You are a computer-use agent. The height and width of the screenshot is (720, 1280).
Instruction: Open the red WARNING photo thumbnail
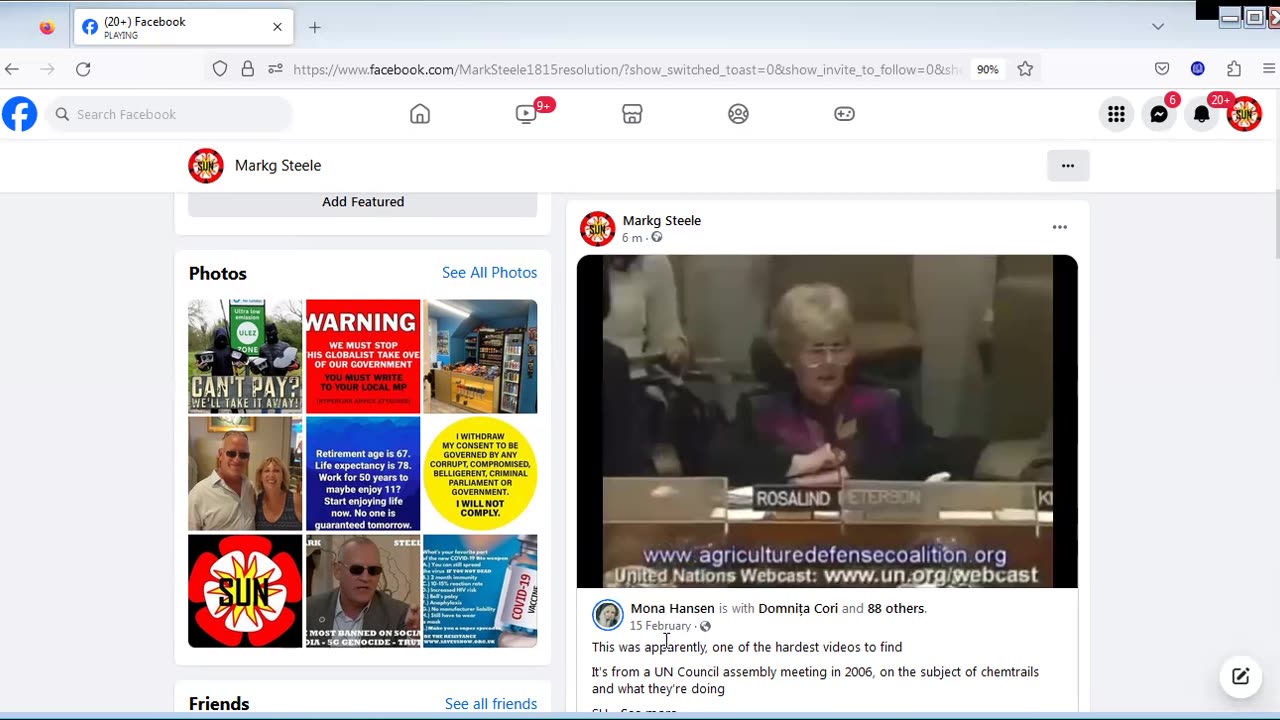[x=363, y=356]
